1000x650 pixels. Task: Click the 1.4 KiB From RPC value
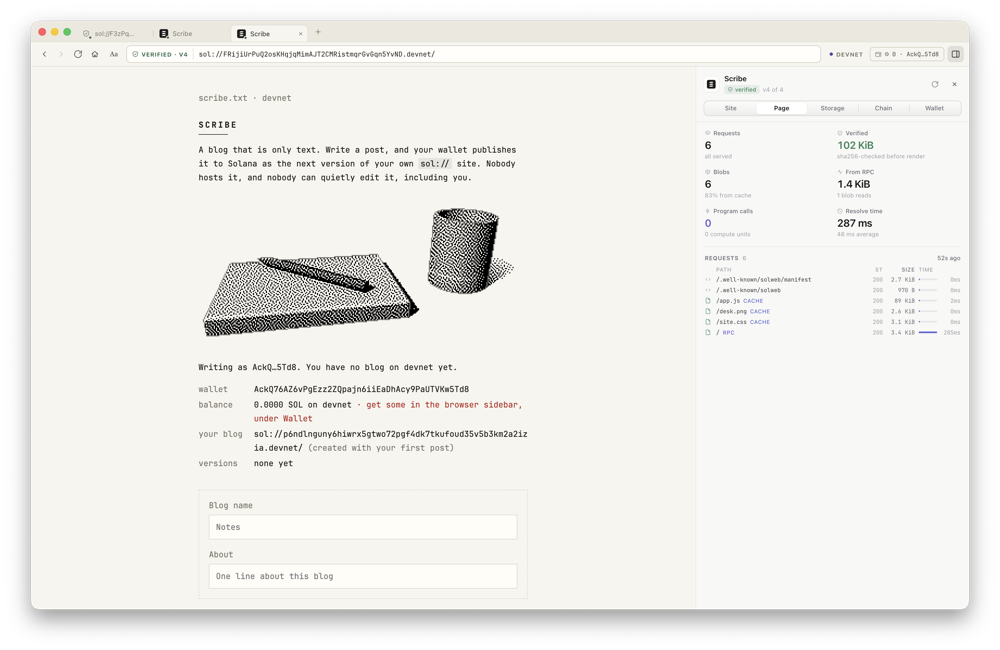coord(853,184)
